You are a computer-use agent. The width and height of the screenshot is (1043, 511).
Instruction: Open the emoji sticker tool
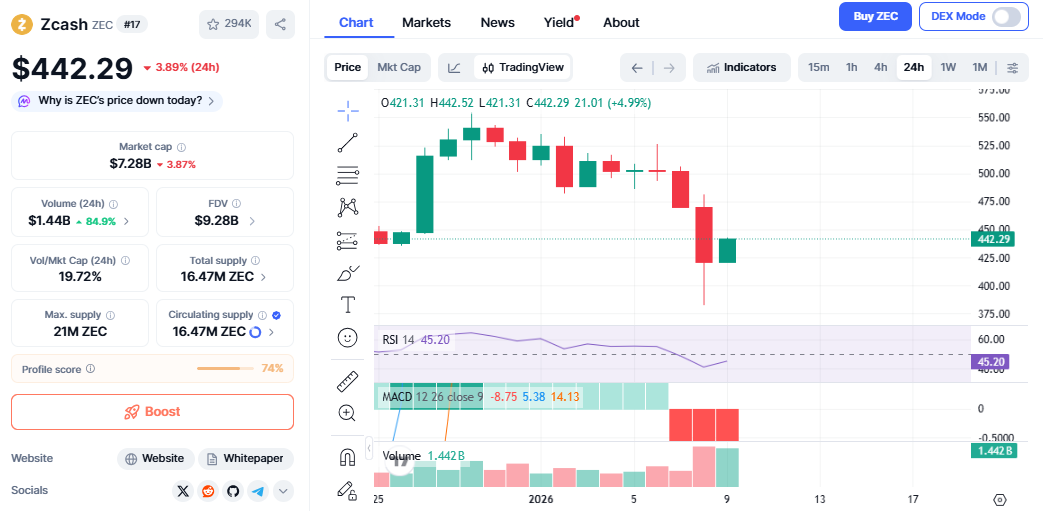coord(348,338)
